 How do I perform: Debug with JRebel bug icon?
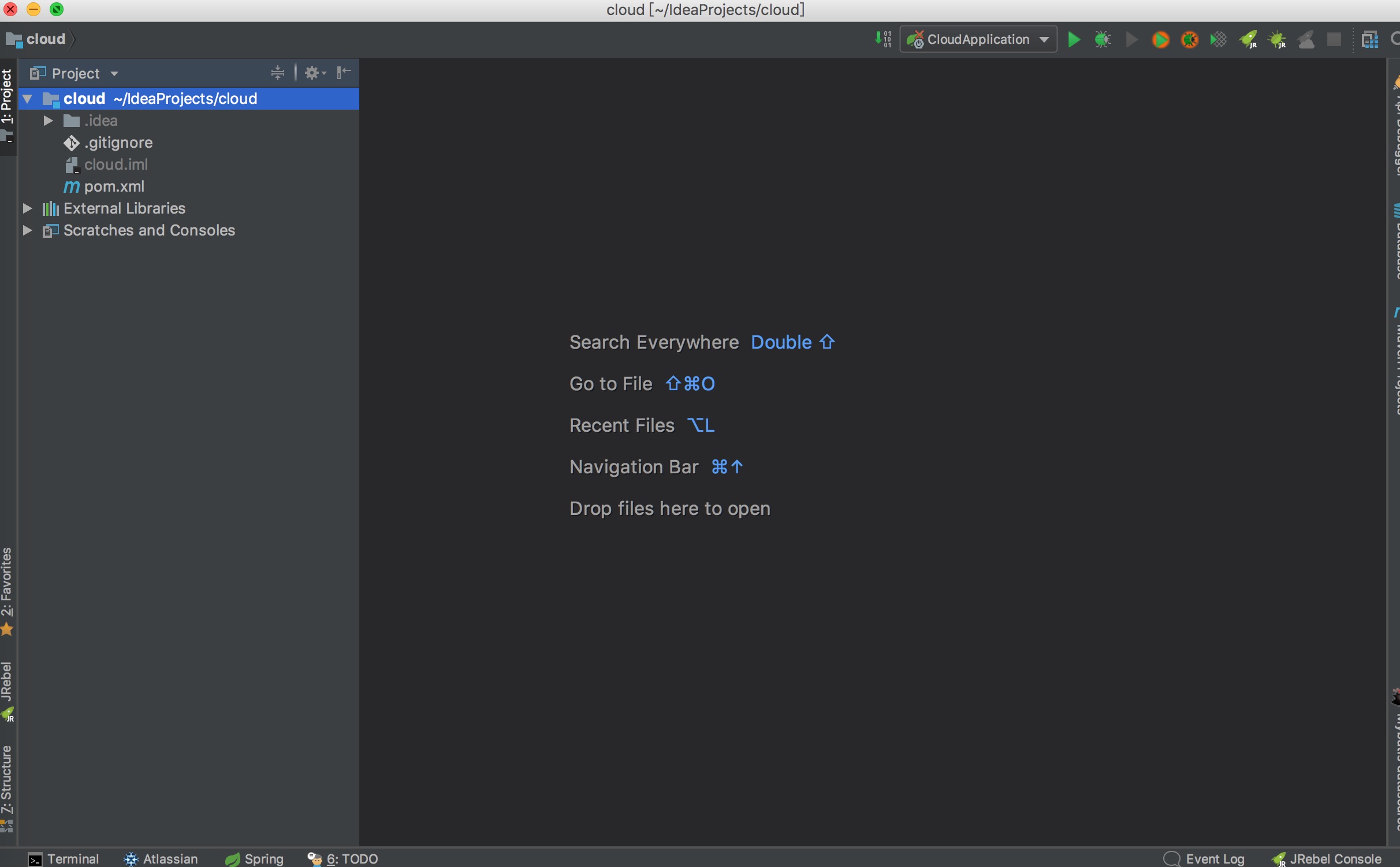coord(1277,39)
